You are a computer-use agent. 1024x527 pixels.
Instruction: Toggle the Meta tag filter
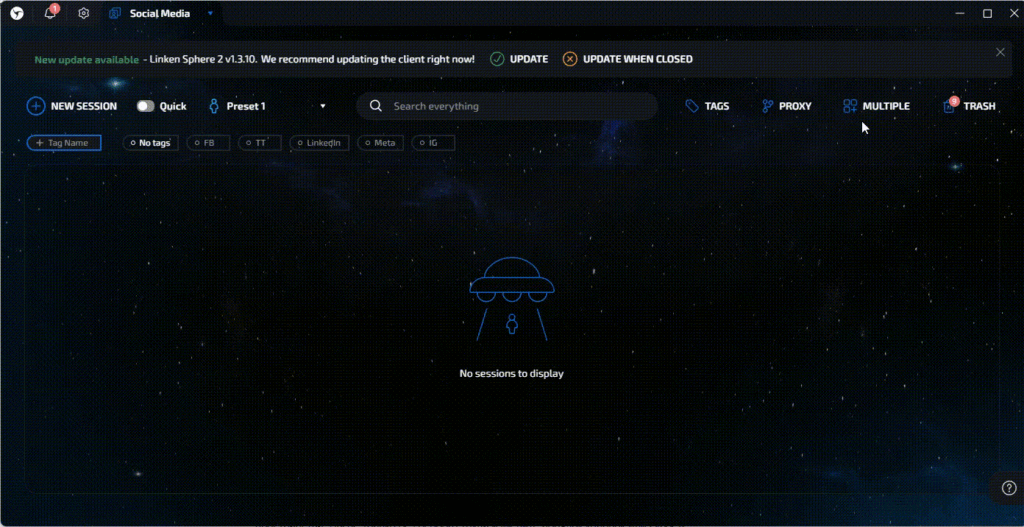point(380,142)
